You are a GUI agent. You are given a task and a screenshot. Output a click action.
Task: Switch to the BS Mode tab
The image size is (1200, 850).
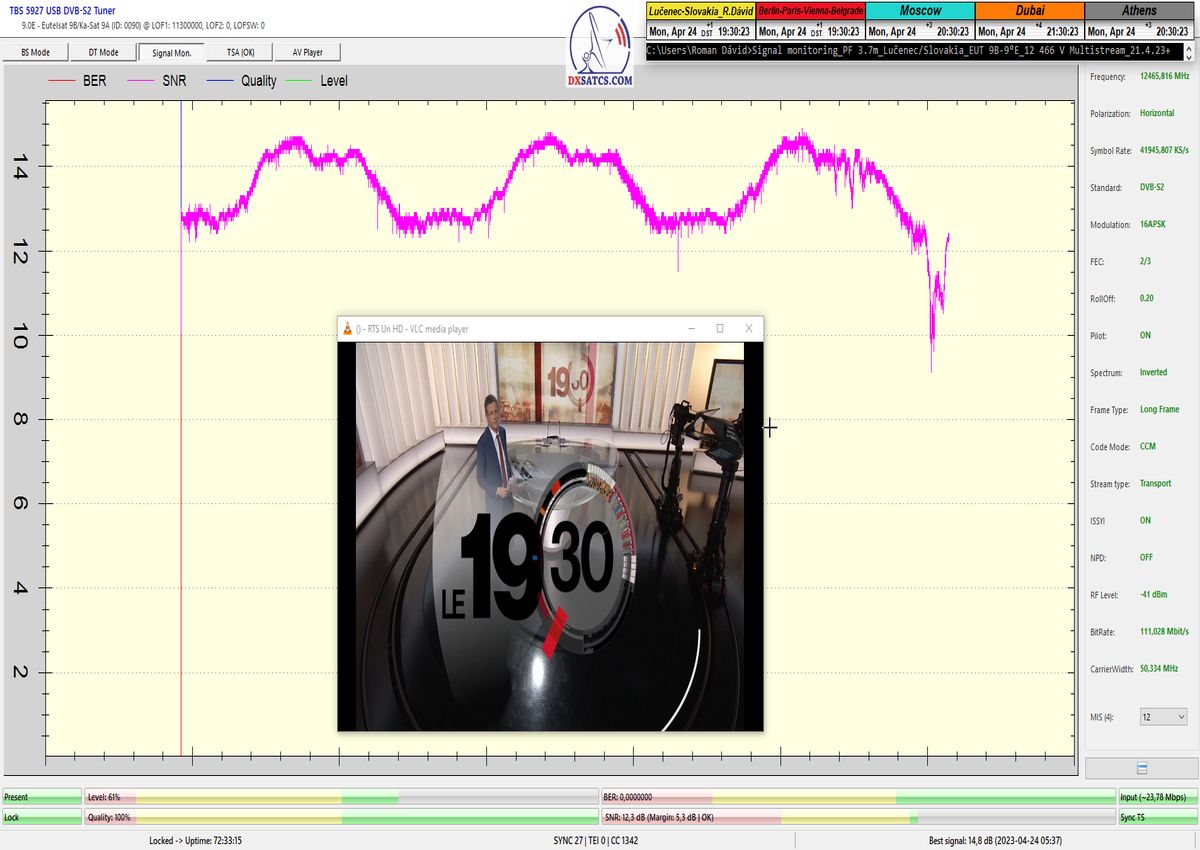[x=36, y=52]
